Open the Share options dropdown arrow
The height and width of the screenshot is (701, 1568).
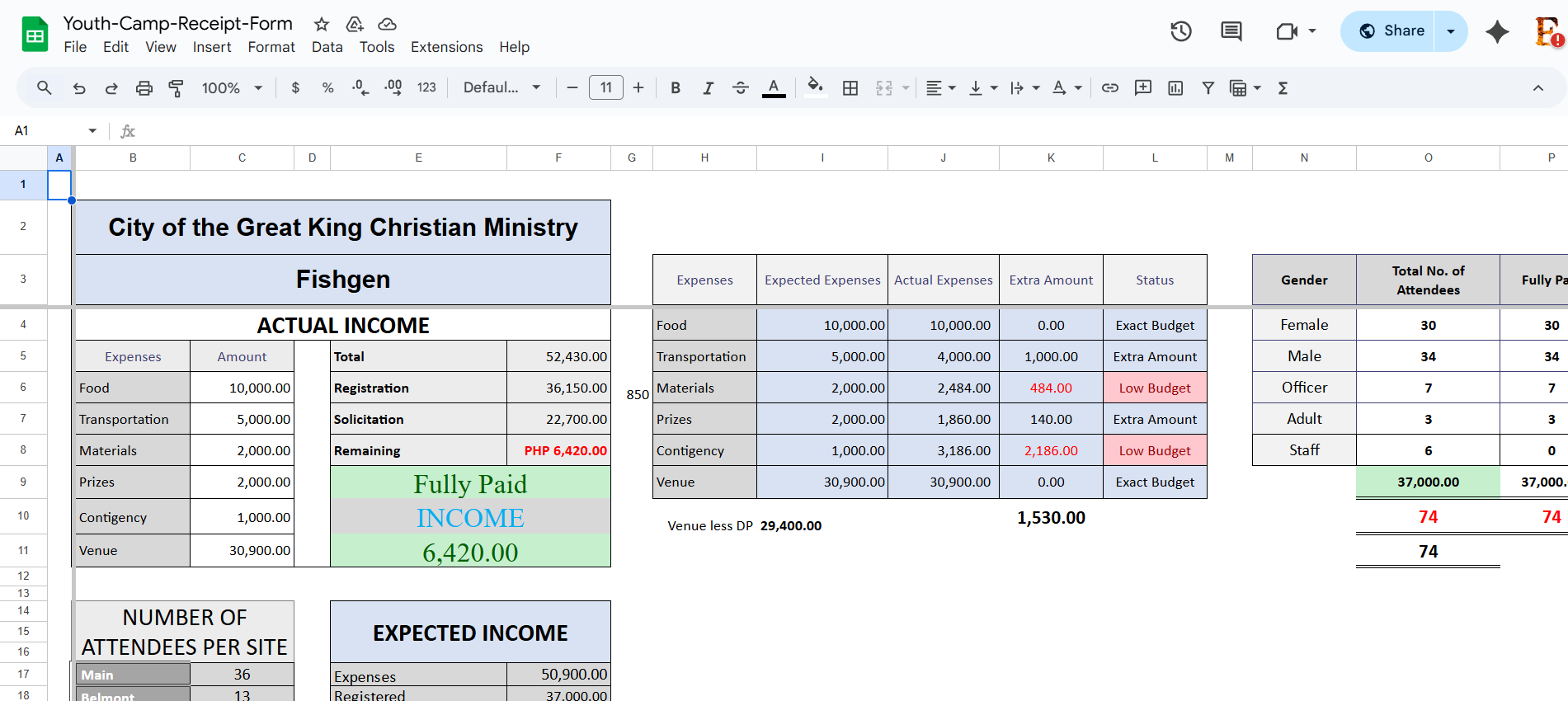(1451, 31)
